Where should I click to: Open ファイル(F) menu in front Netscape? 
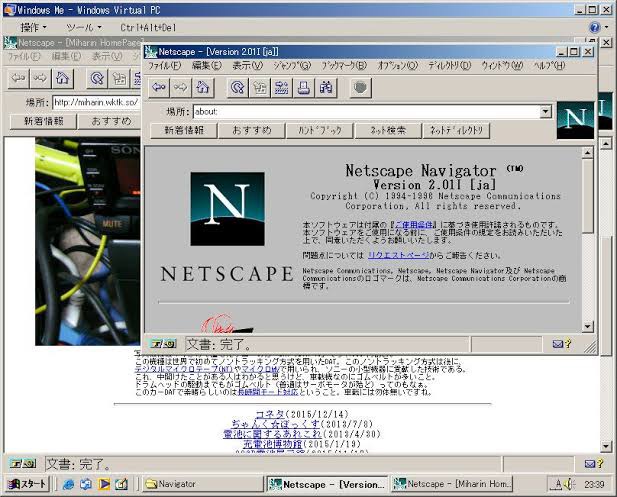tap(164, 65)
